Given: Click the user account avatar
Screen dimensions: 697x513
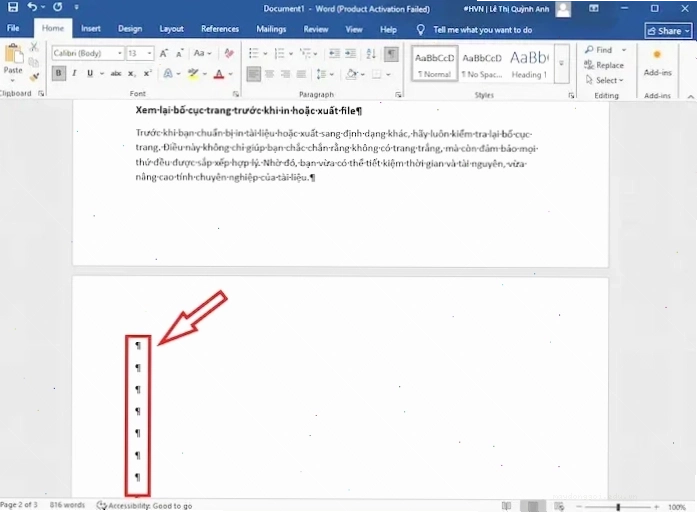Looking at the screenshot, I should 563,9.
